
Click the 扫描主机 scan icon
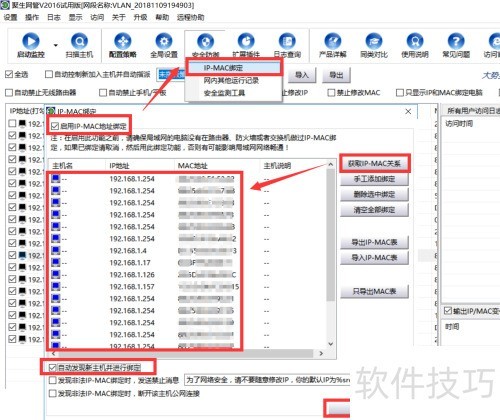click(79, 41)
